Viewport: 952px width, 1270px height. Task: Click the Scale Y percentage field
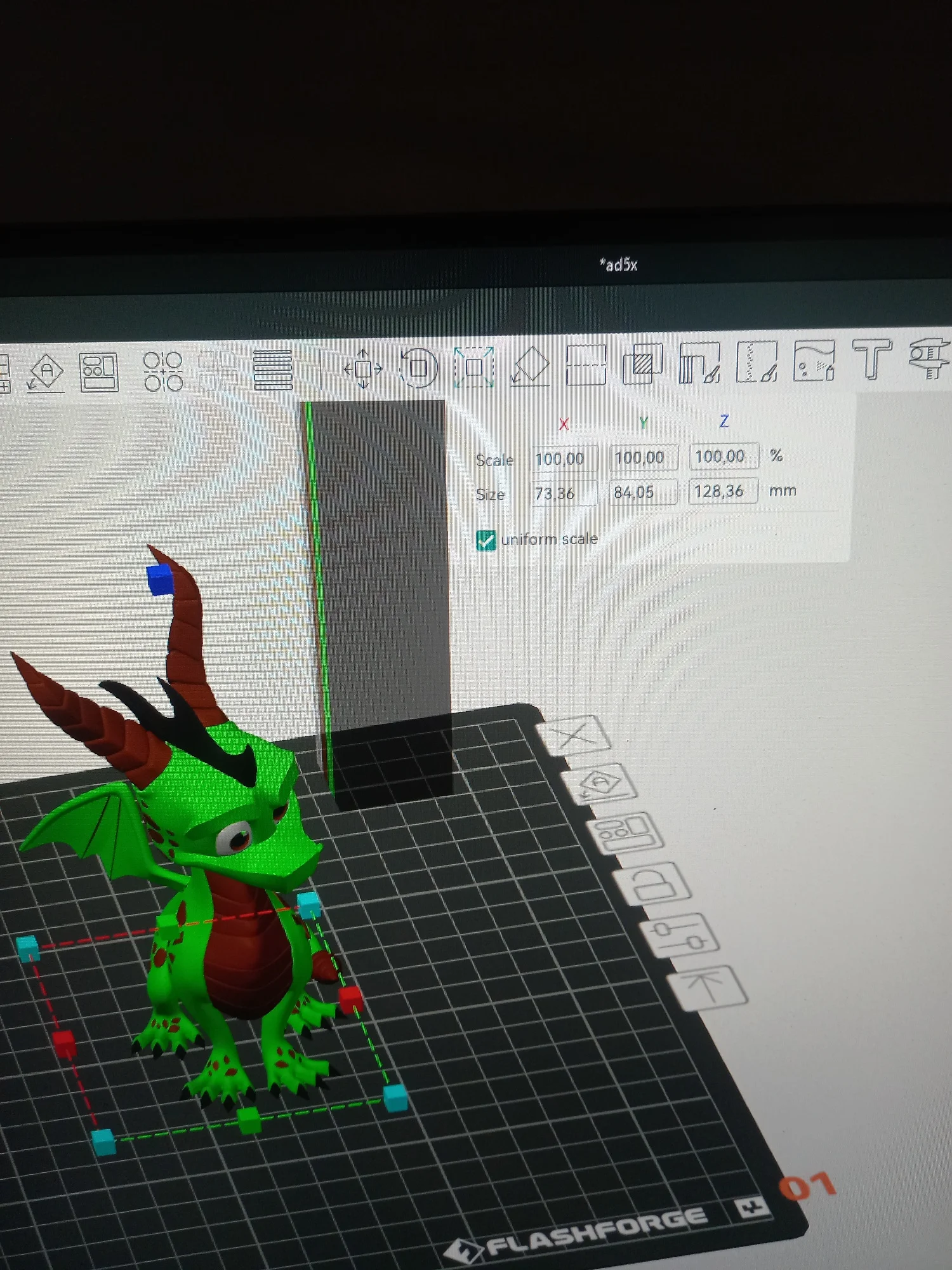644,457
